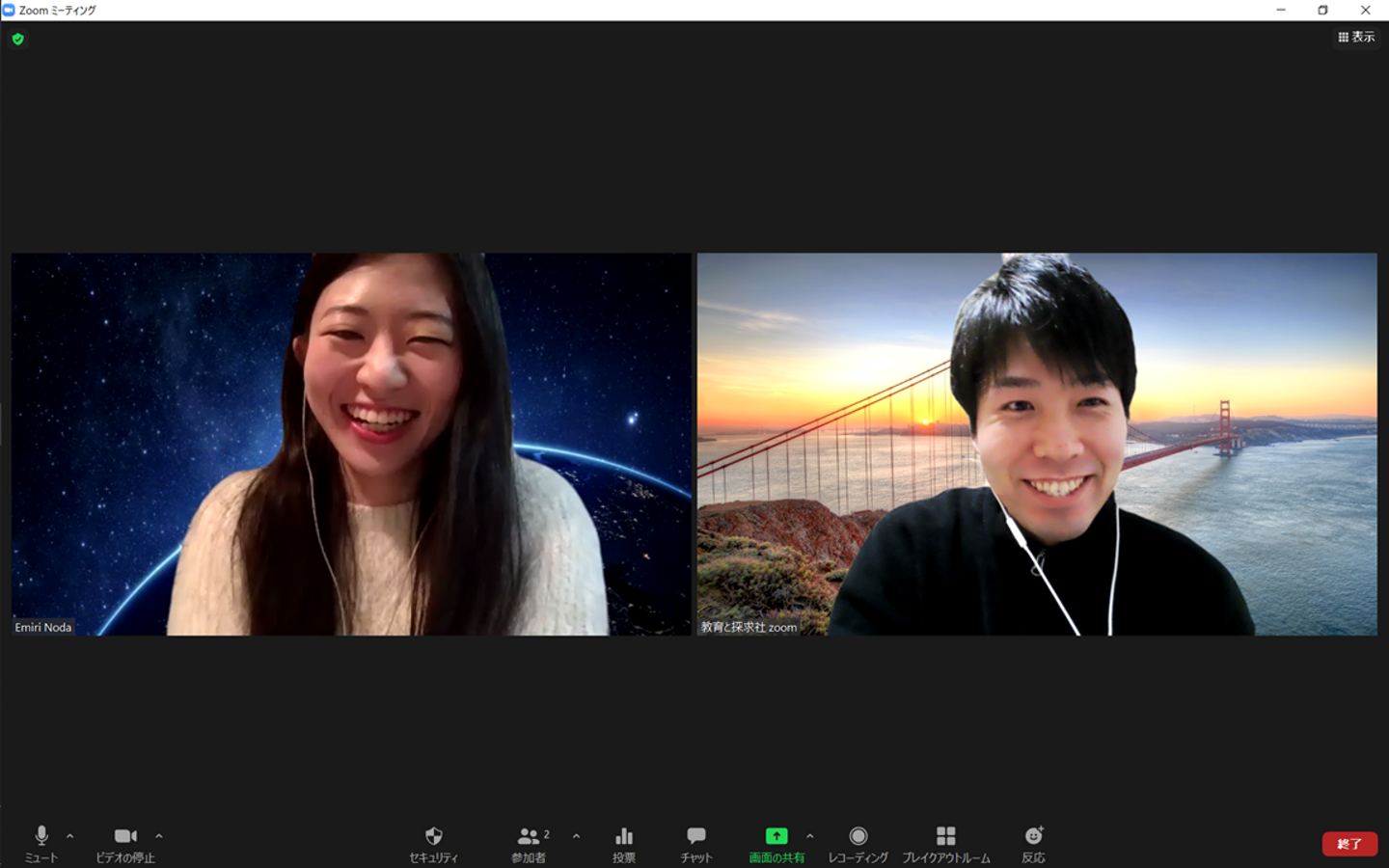Click the Emiri Noda name label

pos(43,627)
